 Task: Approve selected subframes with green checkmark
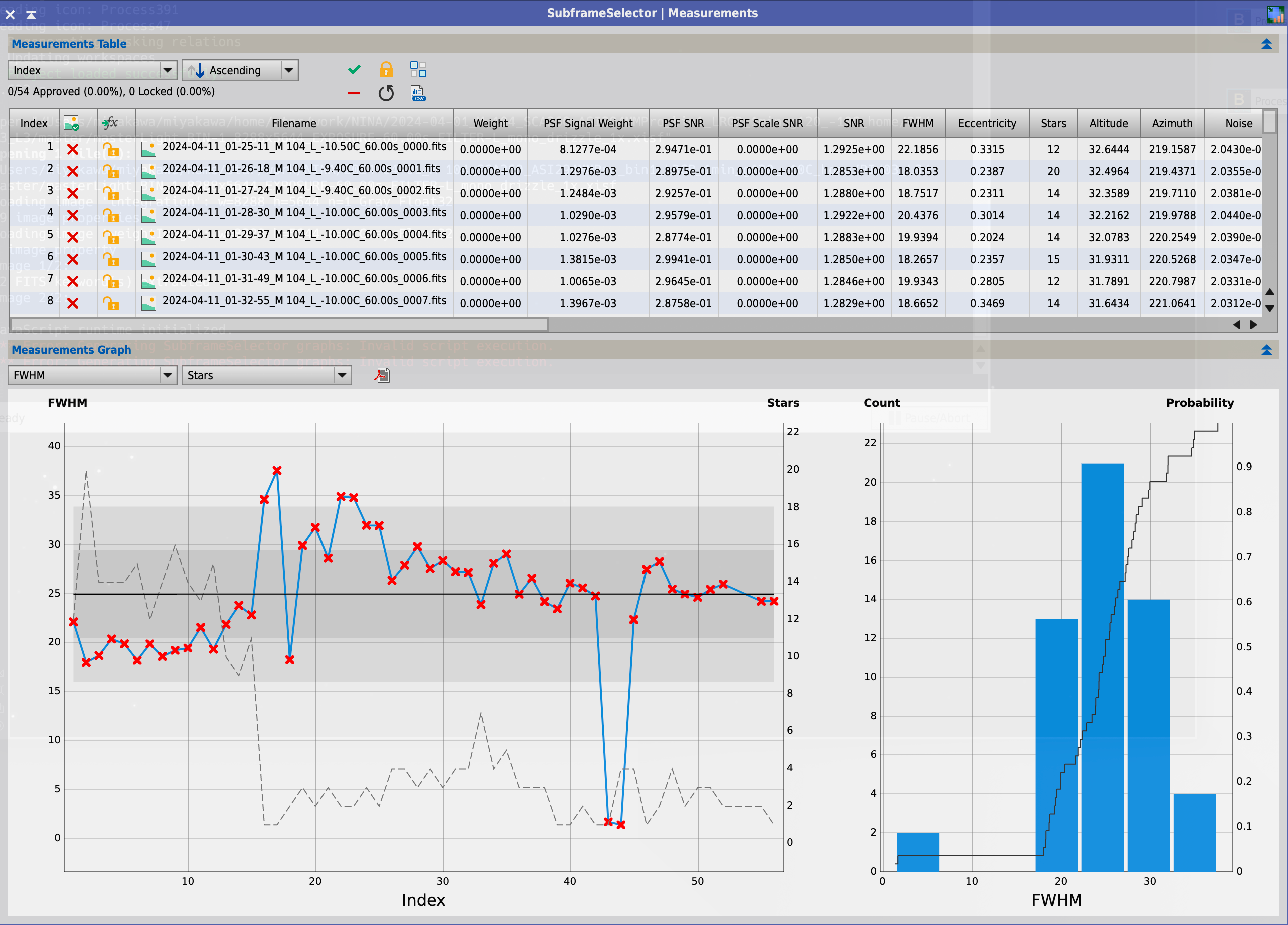coord(354,69)
